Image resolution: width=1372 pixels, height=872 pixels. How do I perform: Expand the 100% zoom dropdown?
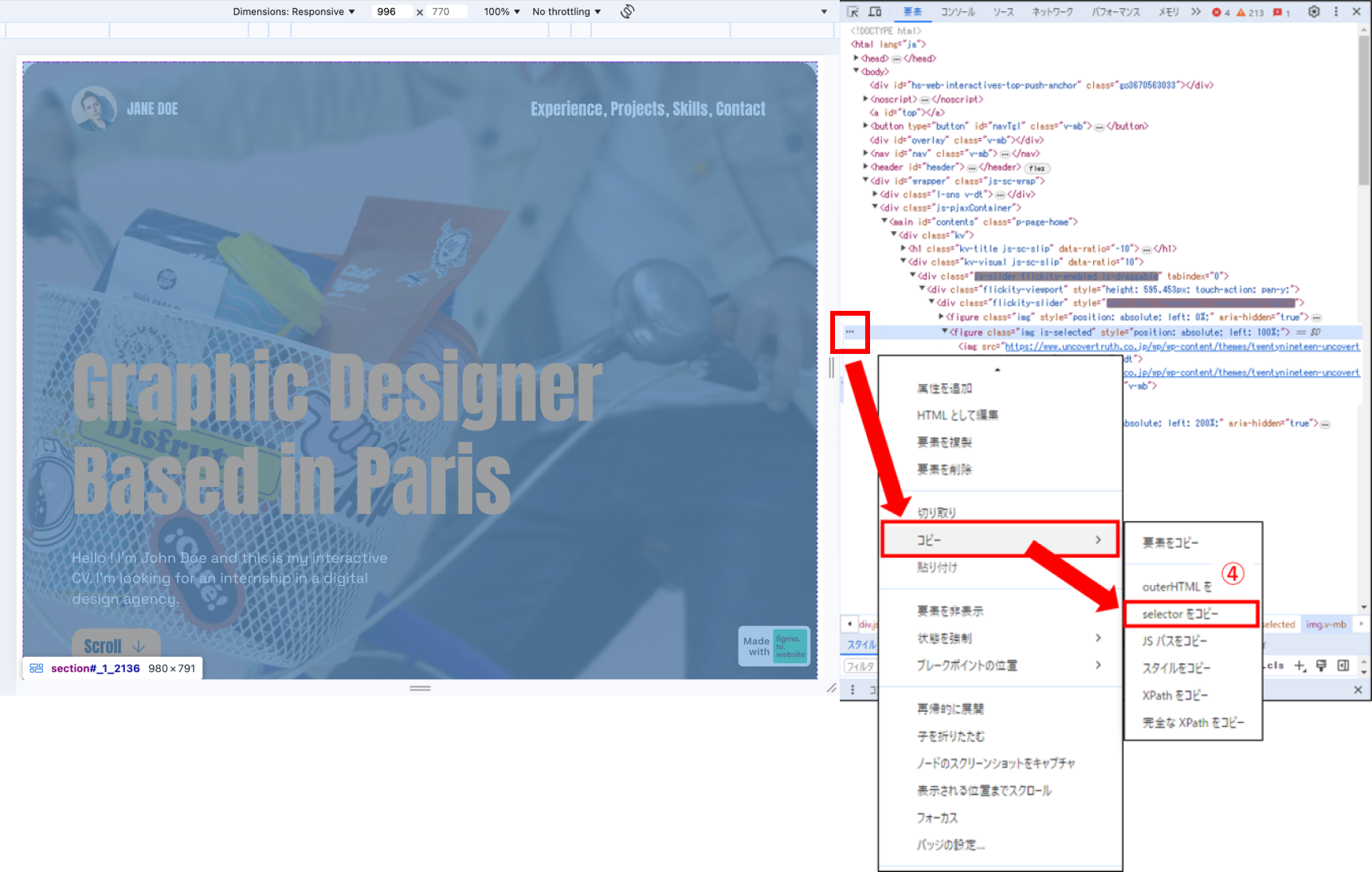point(501,12)
